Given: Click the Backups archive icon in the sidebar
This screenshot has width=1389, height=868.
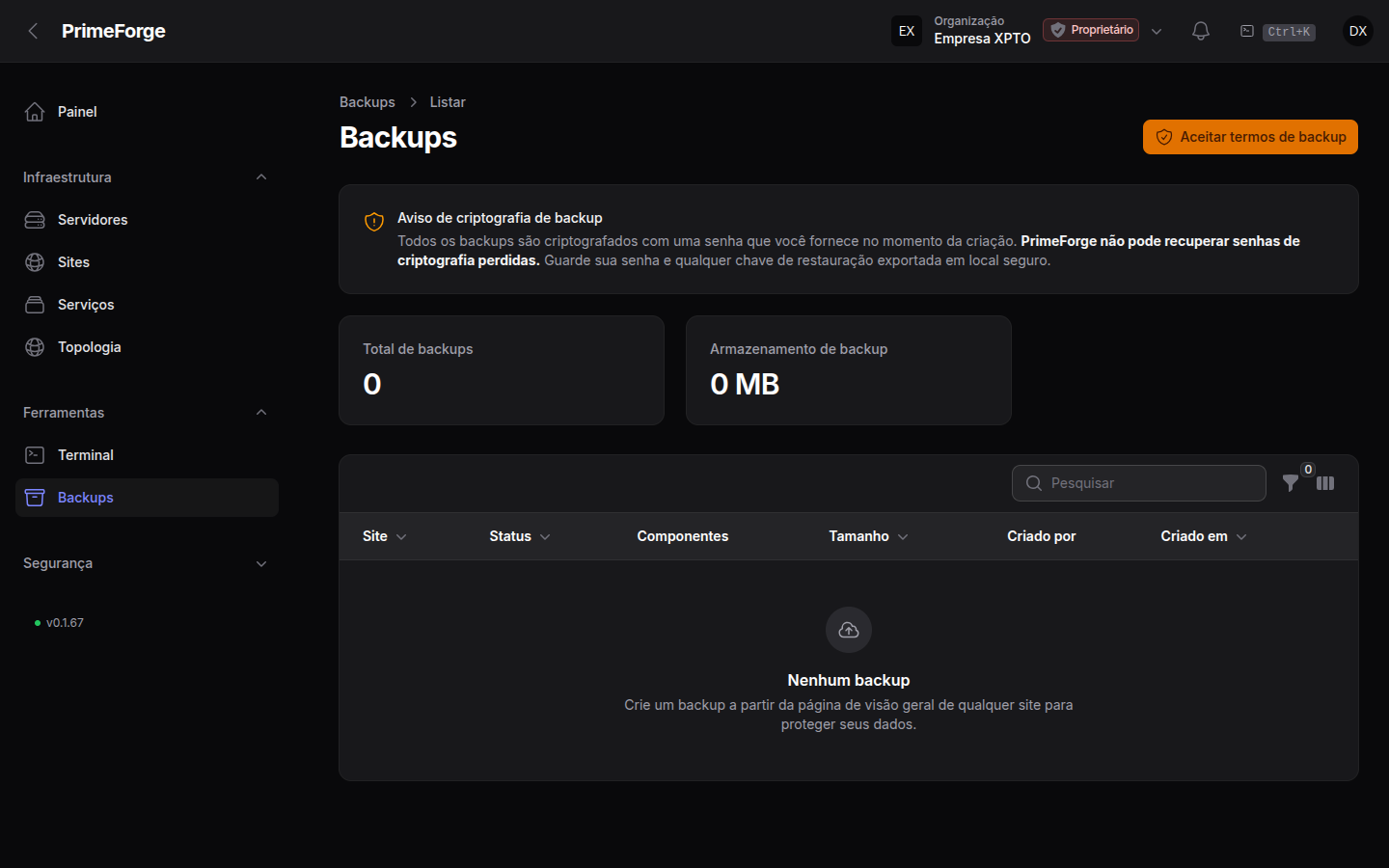Looking at the screenshot, I should (x=35, y=498).
